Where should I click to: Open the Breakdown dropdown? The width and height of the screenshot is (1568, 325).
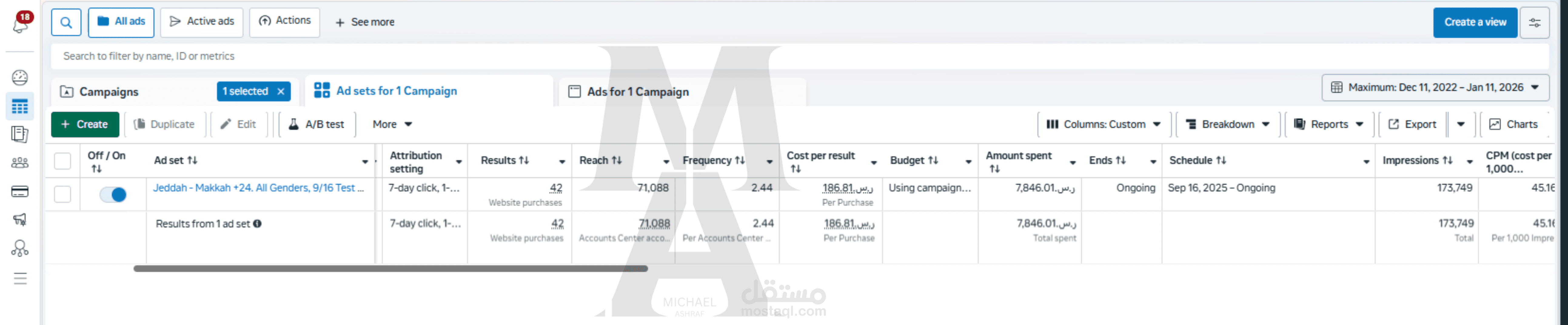[1227, 124]
